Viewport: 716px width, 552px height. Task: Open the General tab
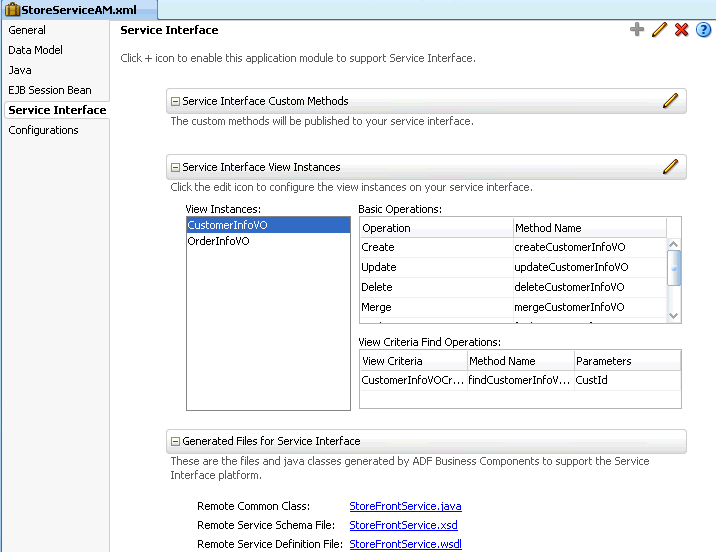tap(27, 30)
